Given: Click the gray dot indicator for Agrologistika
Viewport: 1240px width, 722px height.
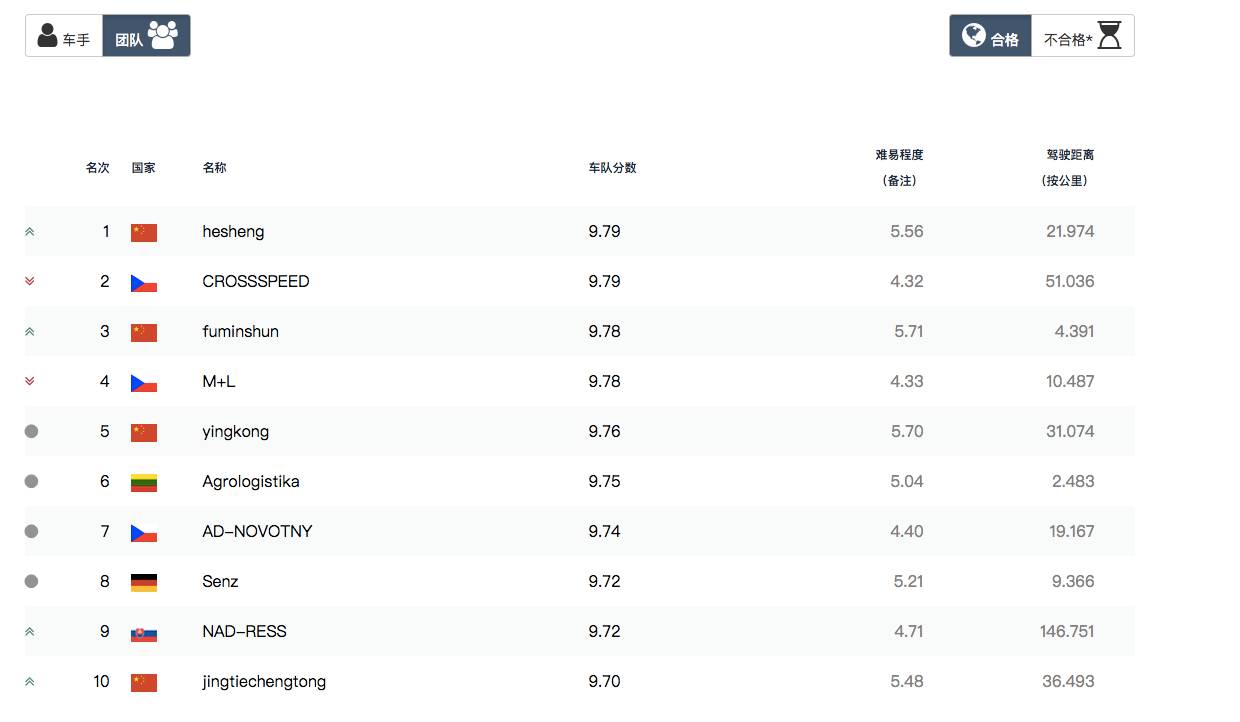Looking at the screenshot, I should pos(31,481).
